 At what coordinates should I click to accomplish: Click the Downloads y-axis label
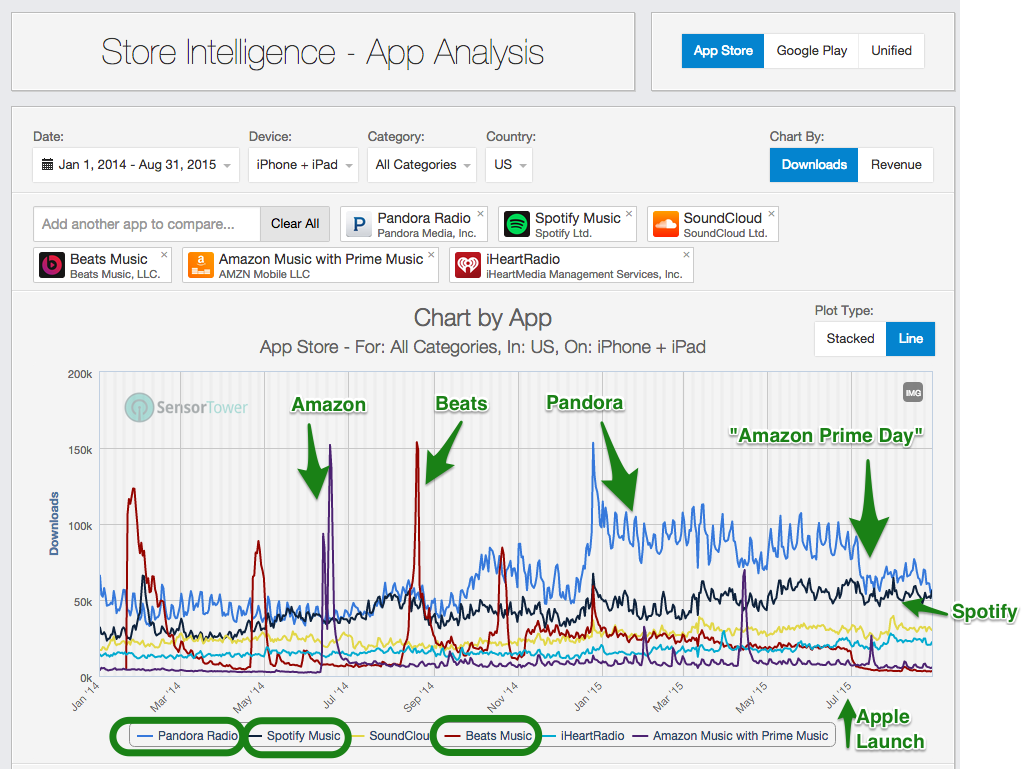(x=54, y=523)
